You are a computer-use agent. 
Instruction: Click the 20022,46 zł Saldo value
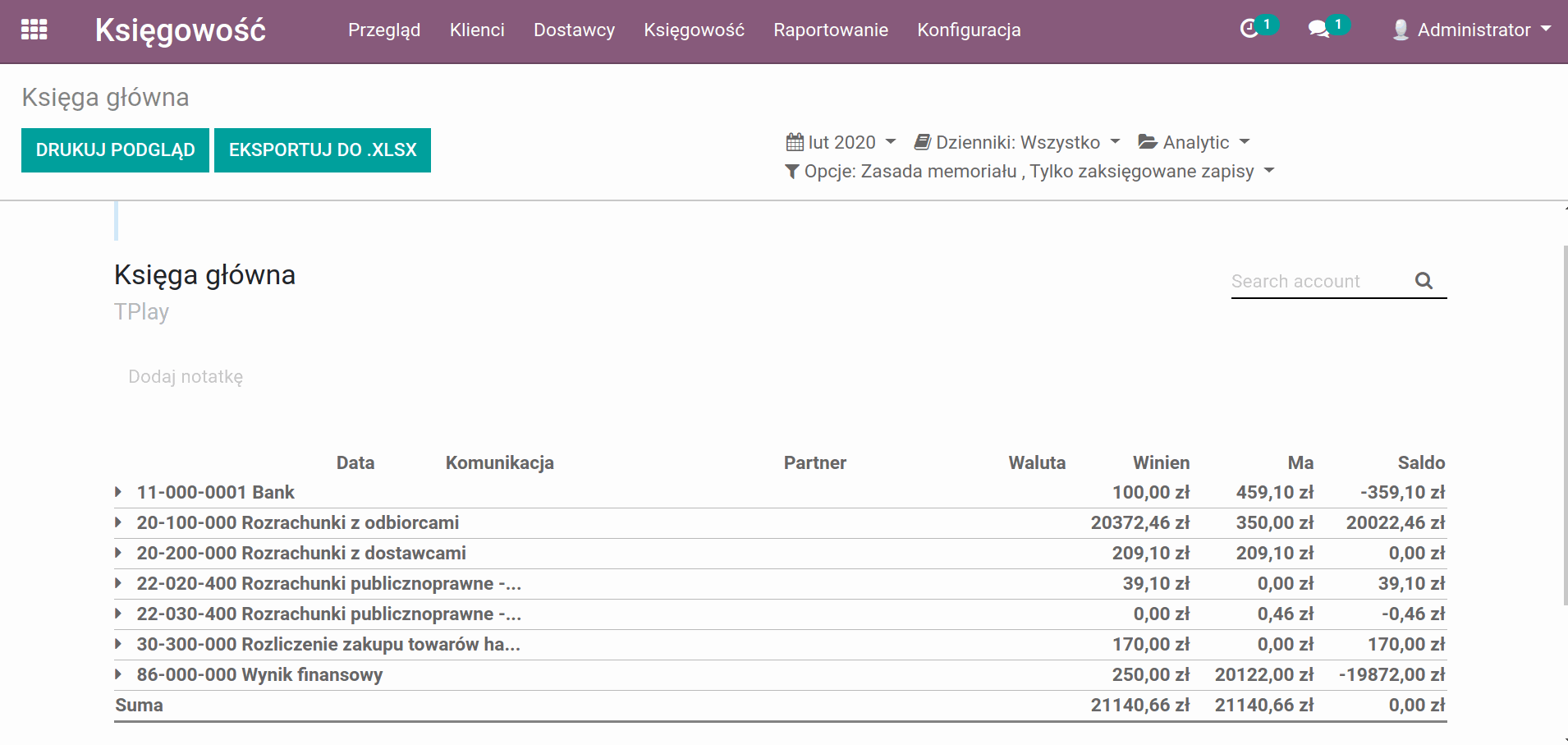pyautogui.click(x=1396, y=522)
